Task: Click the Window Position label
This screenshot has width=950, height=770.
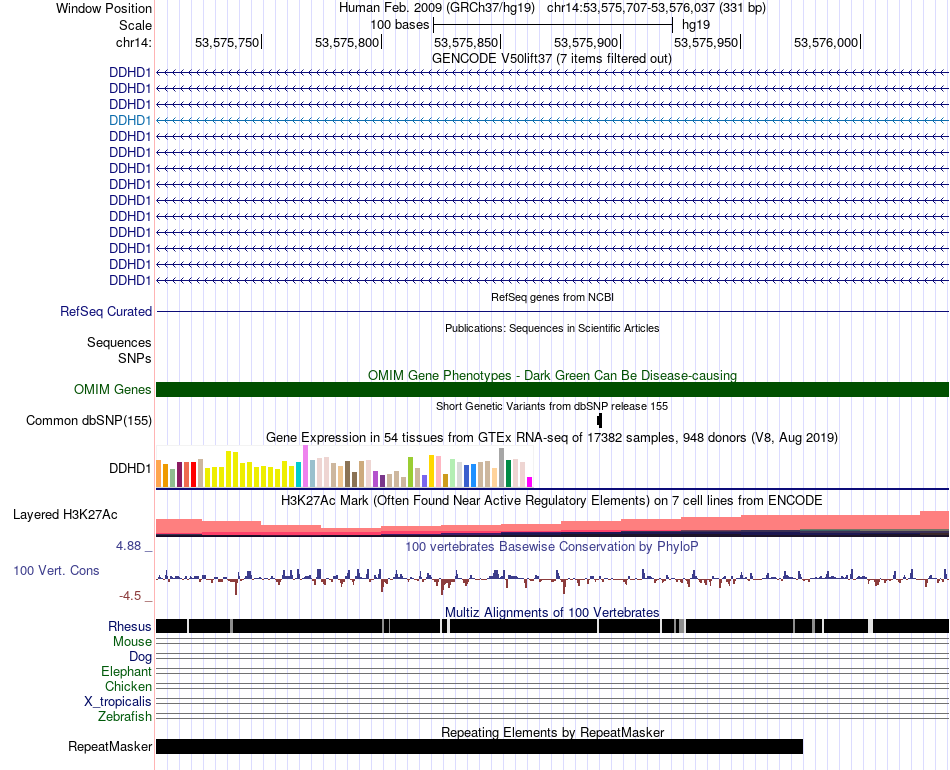Action: pyautogui.click(x=104, y=8)
